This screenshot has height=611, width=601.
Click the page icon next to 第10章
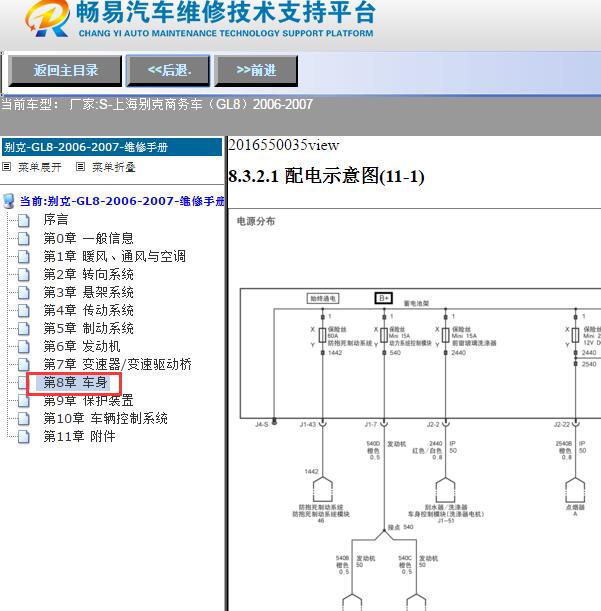coord(24,419)
